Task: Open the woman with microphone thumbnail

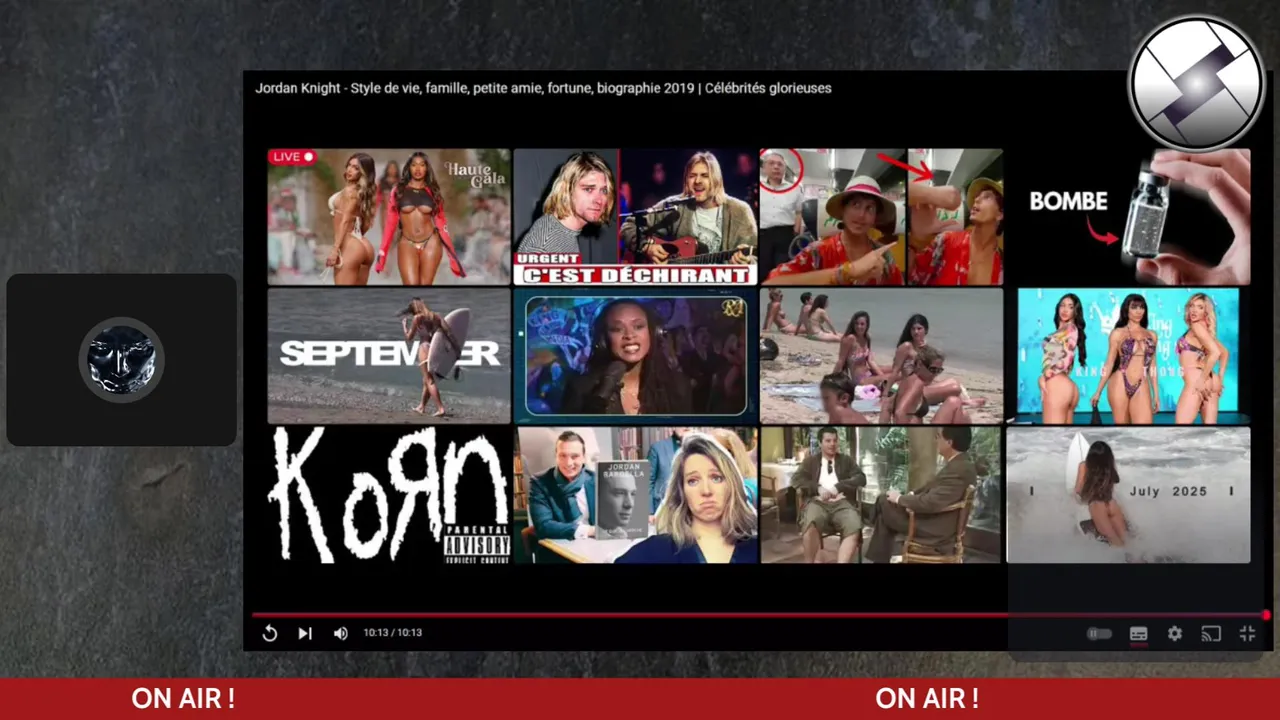Action: [635, 356]
